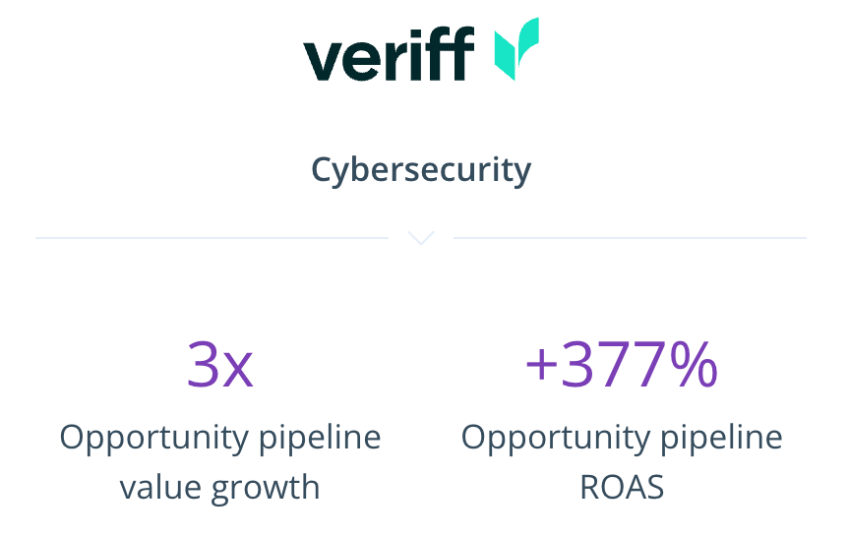Click the divider line right of the chevron
Screen dimensions: 848x536
click(x=630, y=238)
